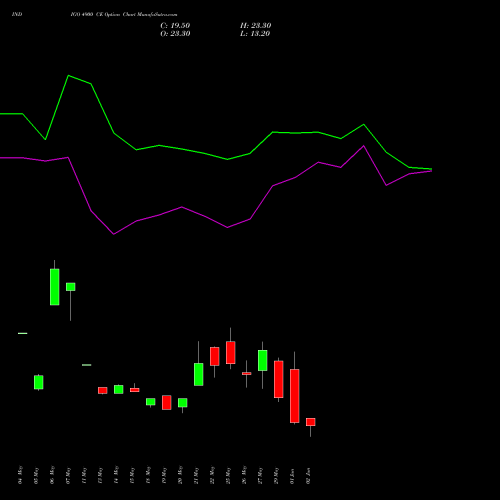Click the 04 May date label
Image resolution: width=500 pixels, height=500 pixels.
[20, 475]
